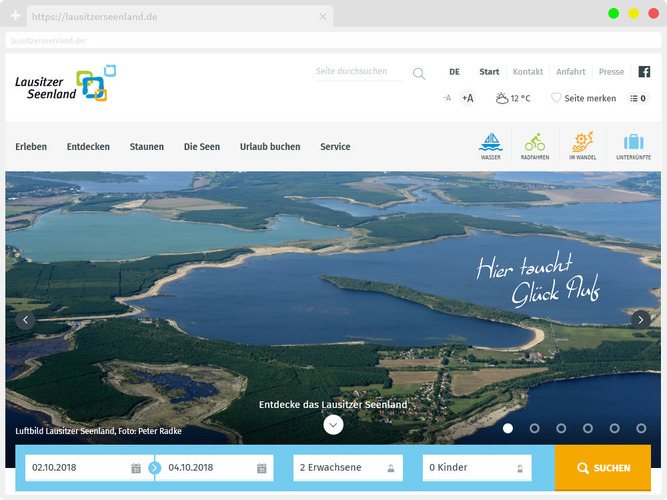This screenshot has width=667, height=500.
Task: Toggle Seite merken heart bookmark
Action: (584, 98)
